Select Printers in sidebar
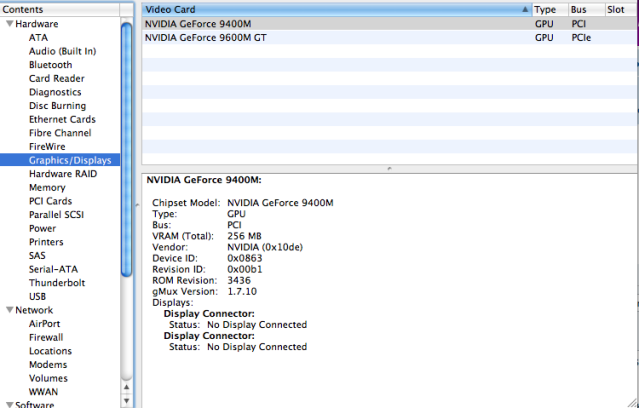639x408 pixels. [46, 242]
